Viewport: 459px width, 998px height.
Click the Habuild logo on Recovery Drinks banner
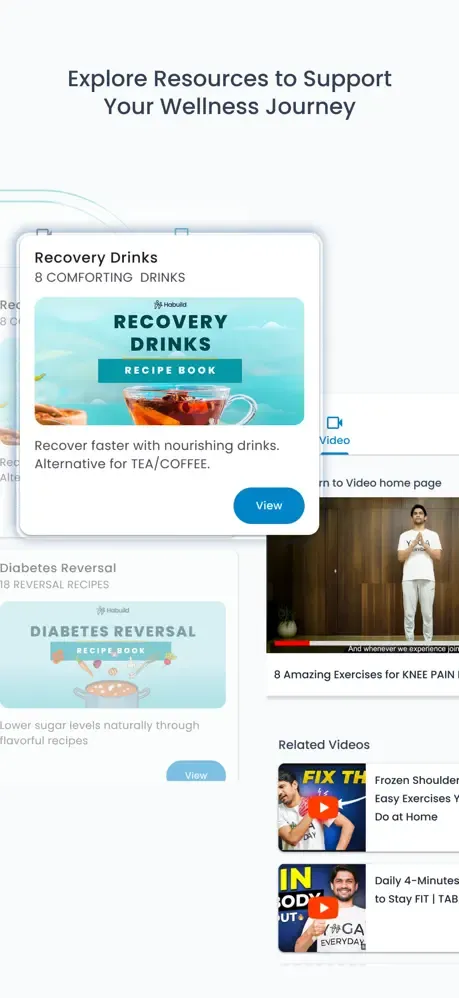pos(169,305)
